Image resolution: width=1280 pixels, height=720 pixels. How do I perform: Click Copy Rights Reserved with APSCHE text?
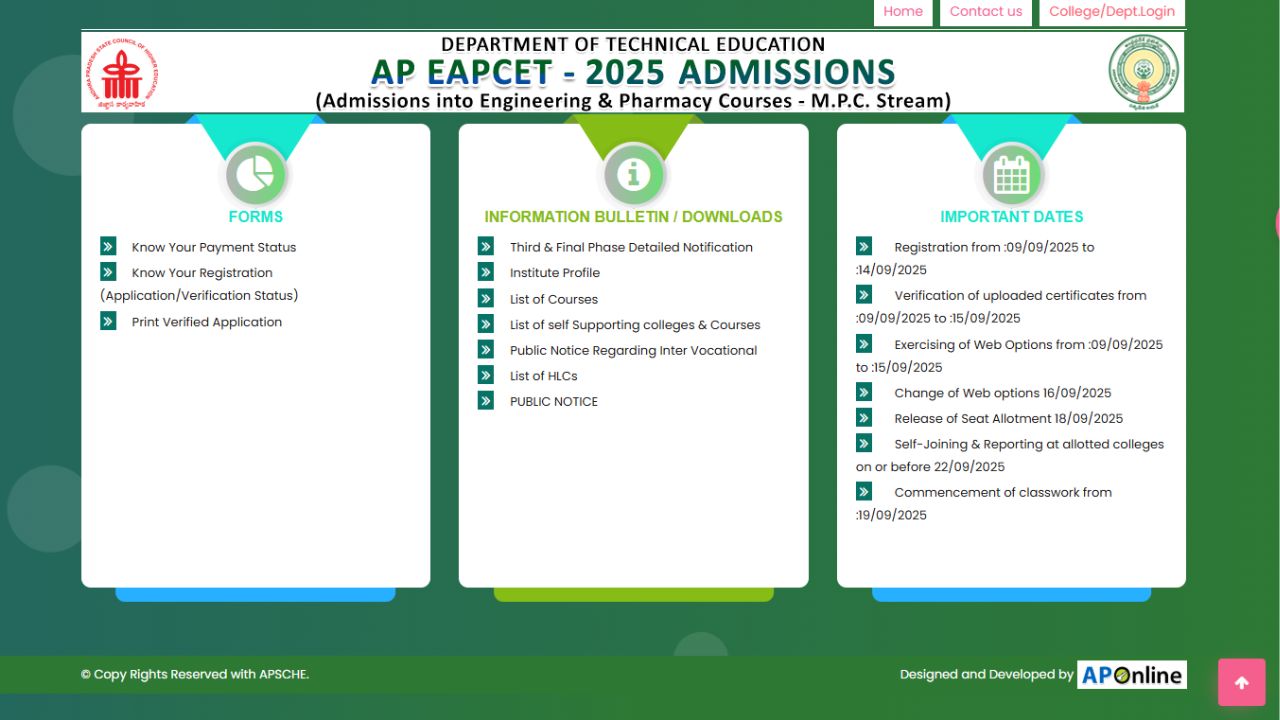point(195,674)
